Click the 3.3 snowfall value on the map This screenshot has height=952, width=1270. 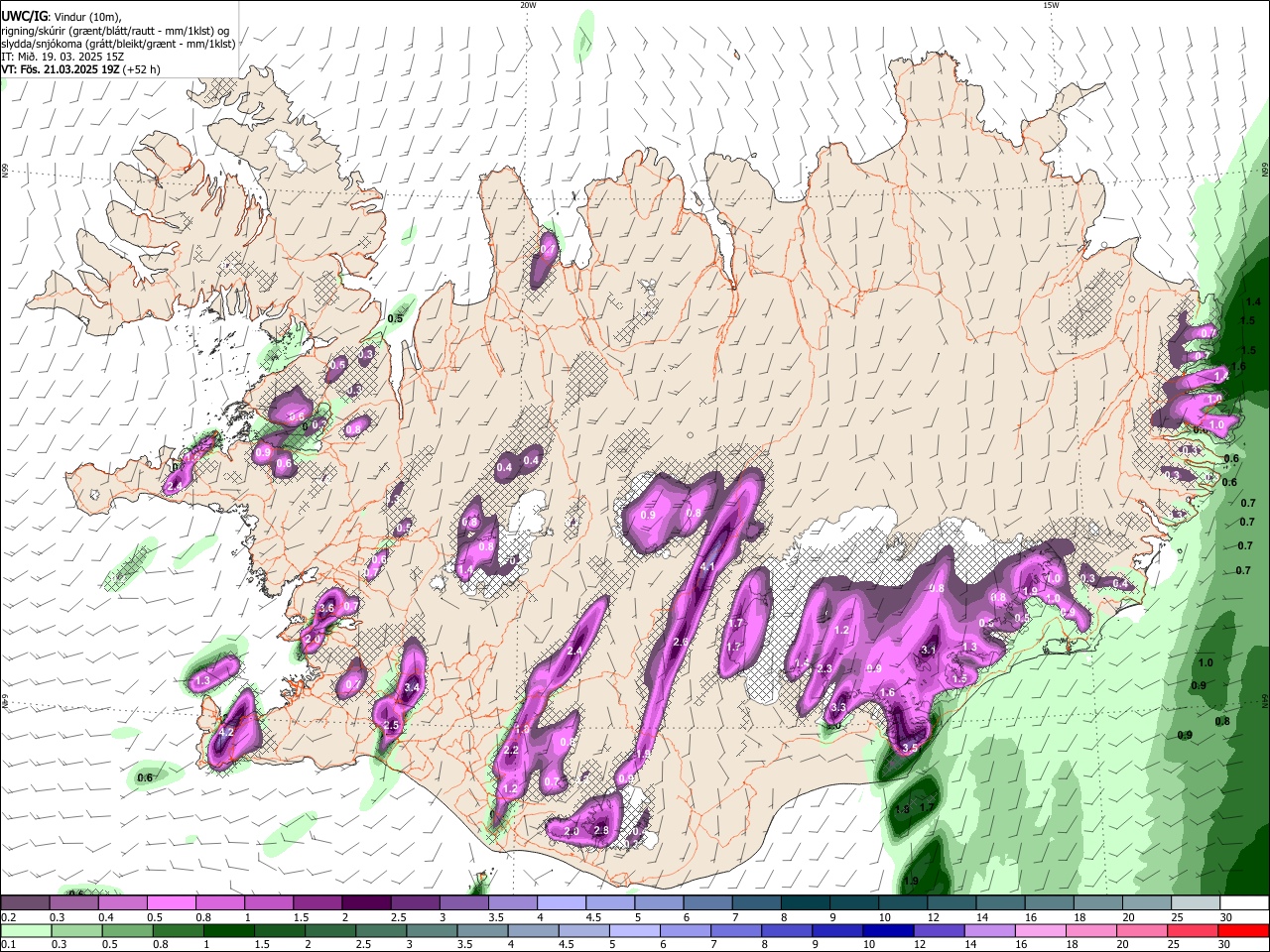point(837,708)
